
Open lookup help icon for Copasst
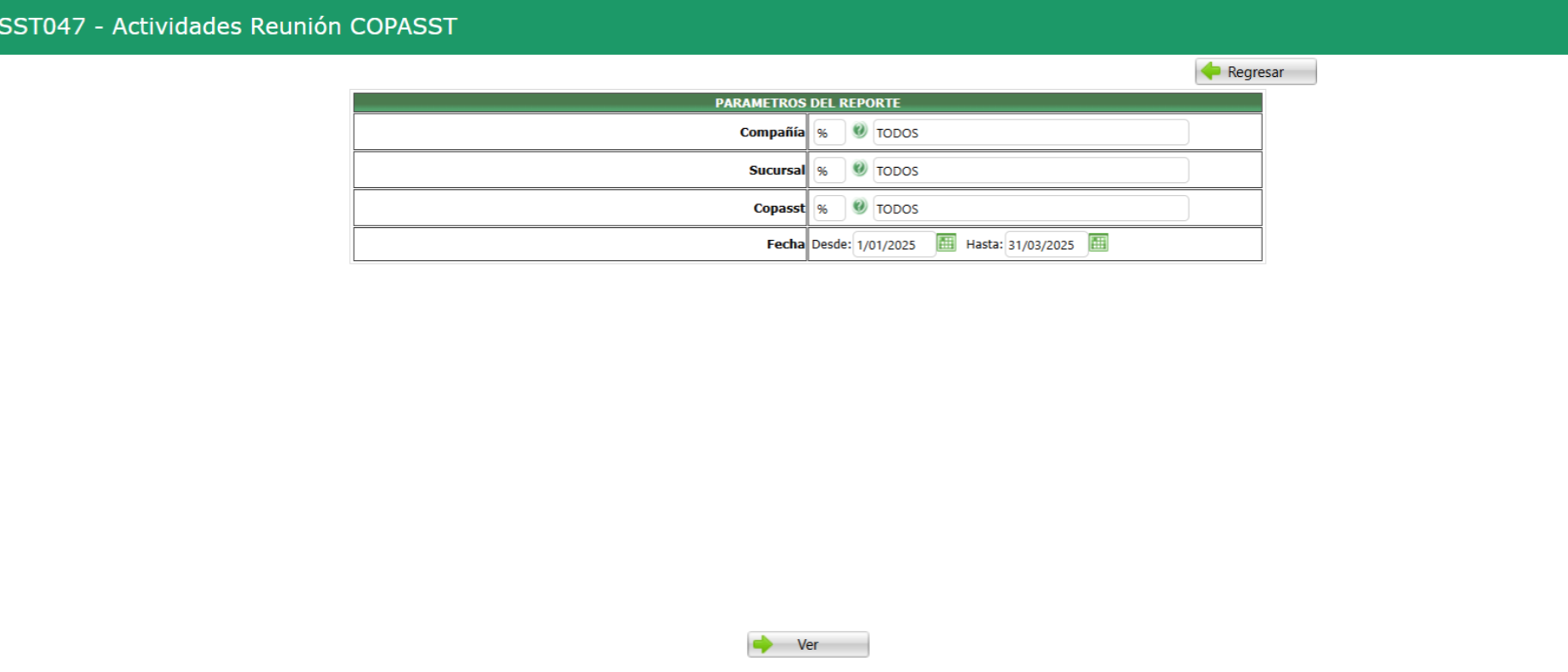pyautogui.click(x=859, y=208)
